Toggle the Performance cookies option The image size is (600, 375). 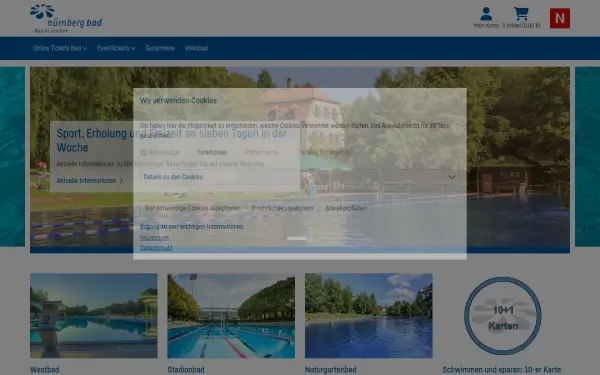[261, 152]
